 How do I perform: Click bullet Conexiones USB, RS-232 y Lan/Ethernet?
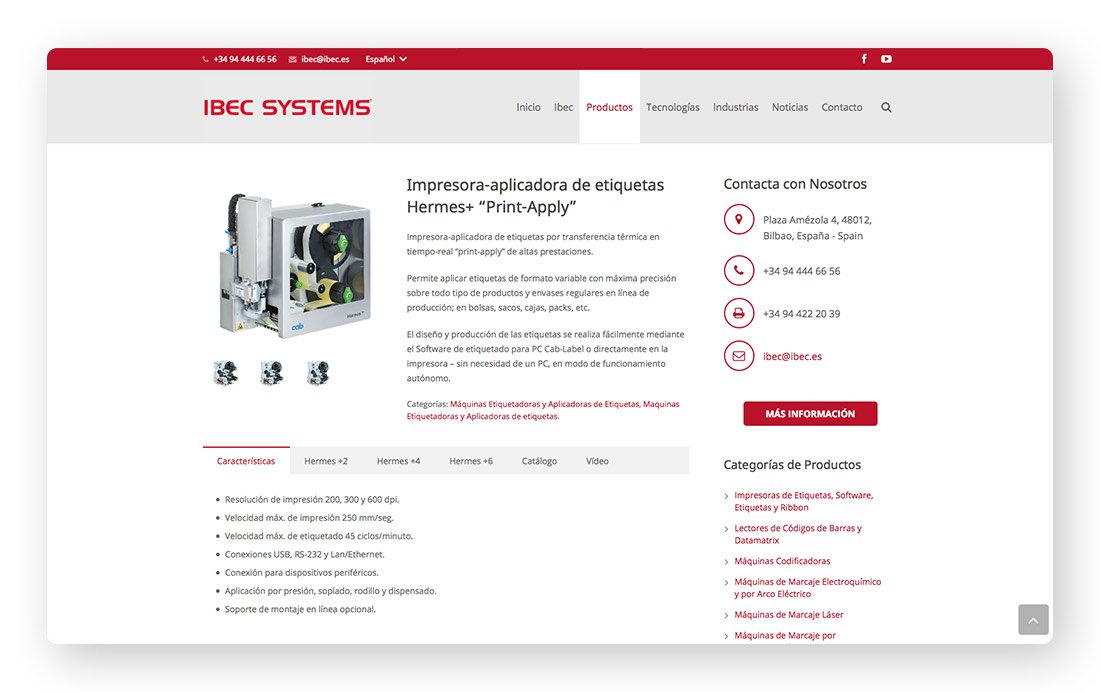pyautogui.click(x=304, y=554)
